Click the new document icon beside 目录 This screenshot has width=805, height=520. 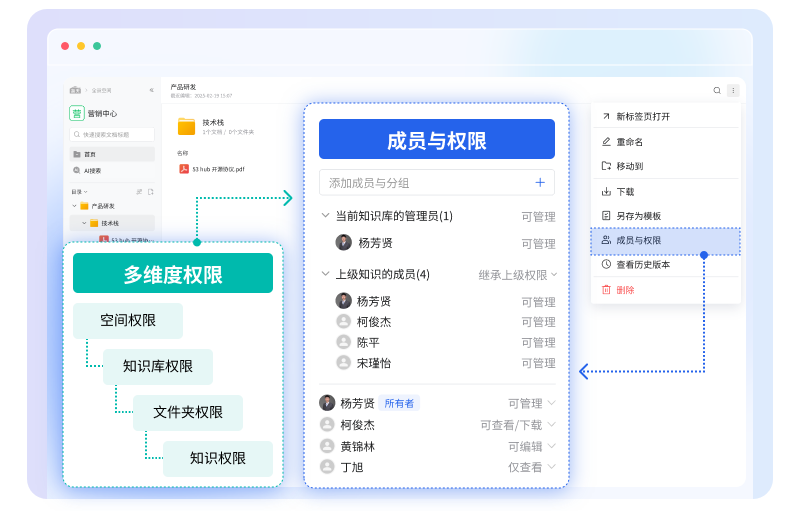click(x=150, y=191)
